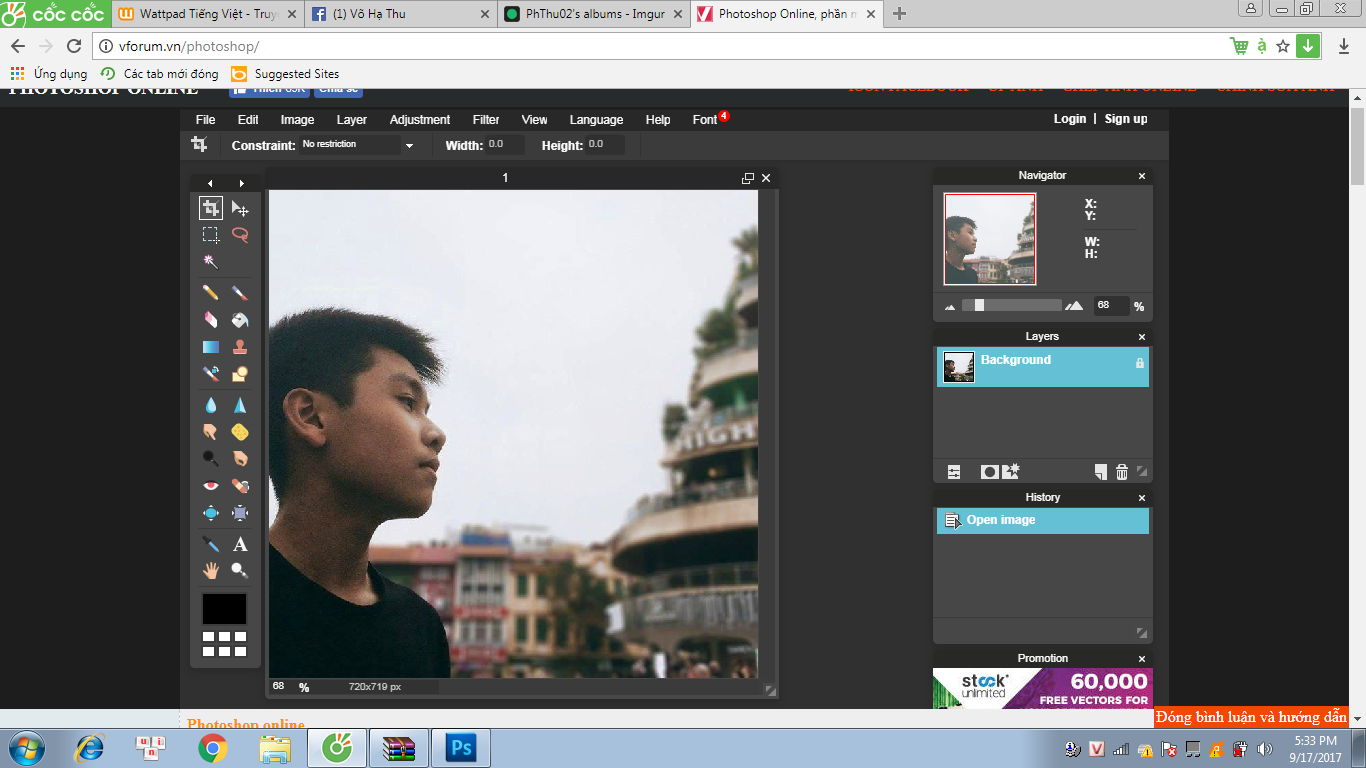The width and height of the screenshot is (1366, 768).
Task: Add a layer mask
Action: point(989,472)
